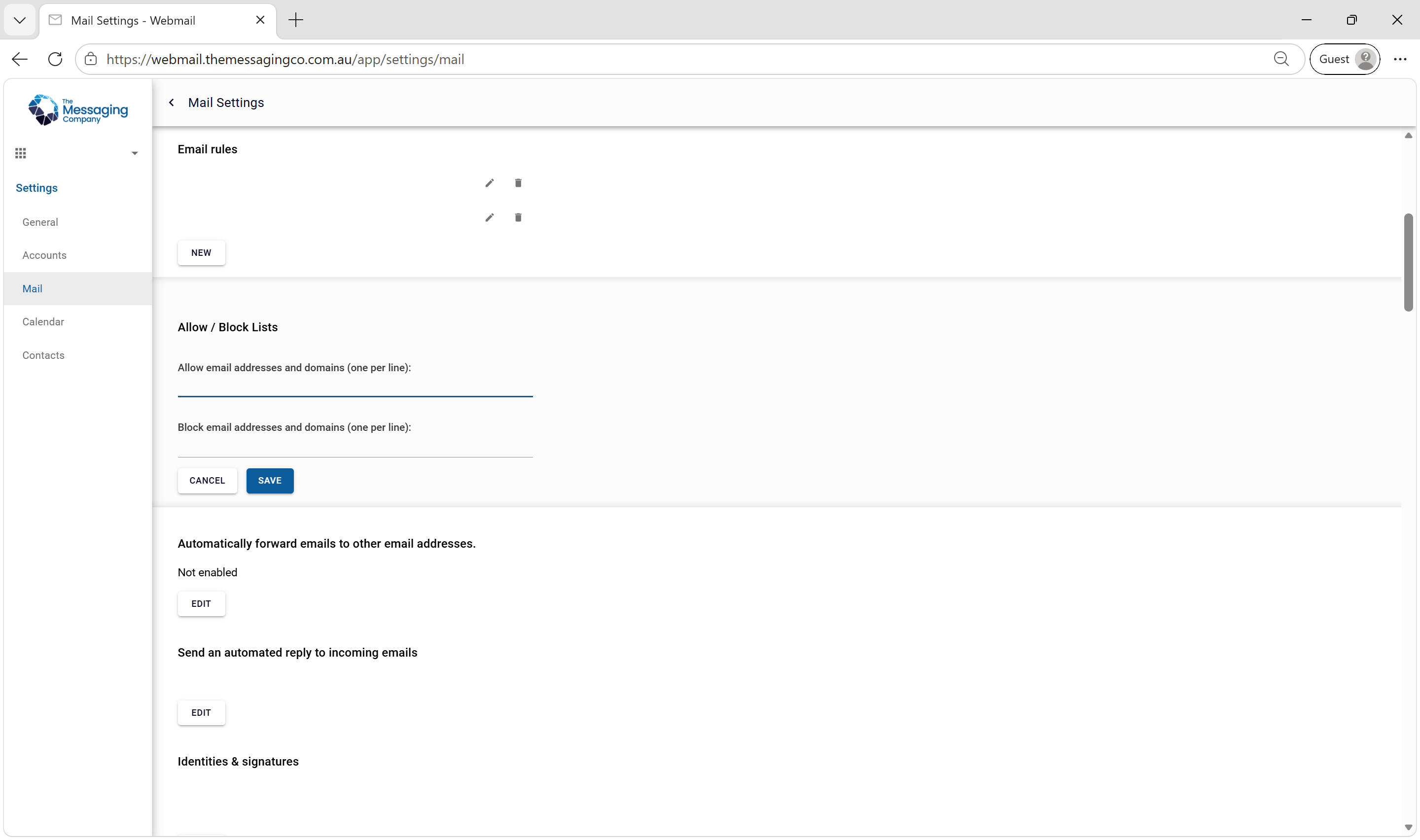The width and height of the screenshot is (1420, 840).
Task: Edit the first email rule with pencil icon
Action: point(490,183)
